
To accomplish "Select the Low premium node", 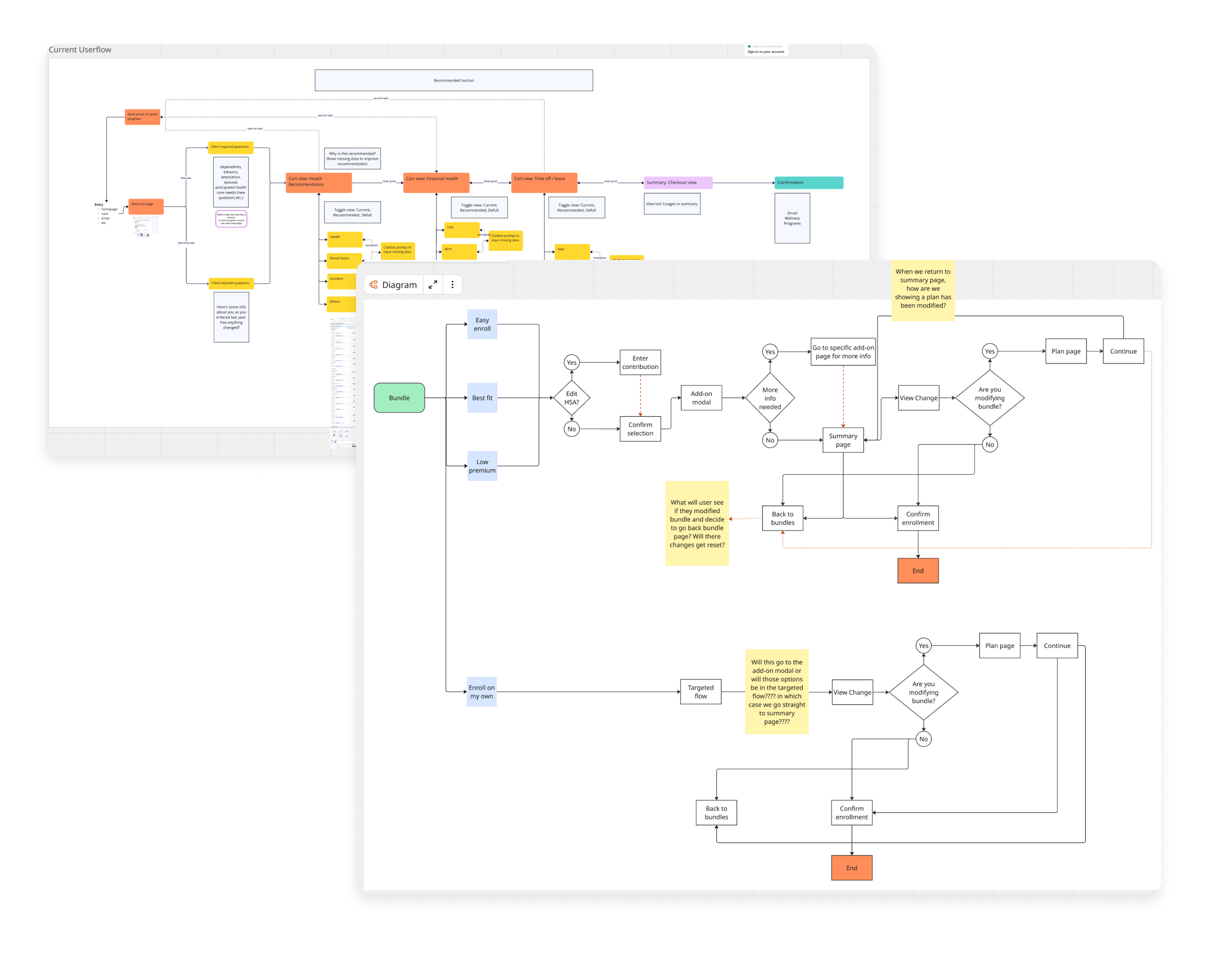I will click(482, 466).
